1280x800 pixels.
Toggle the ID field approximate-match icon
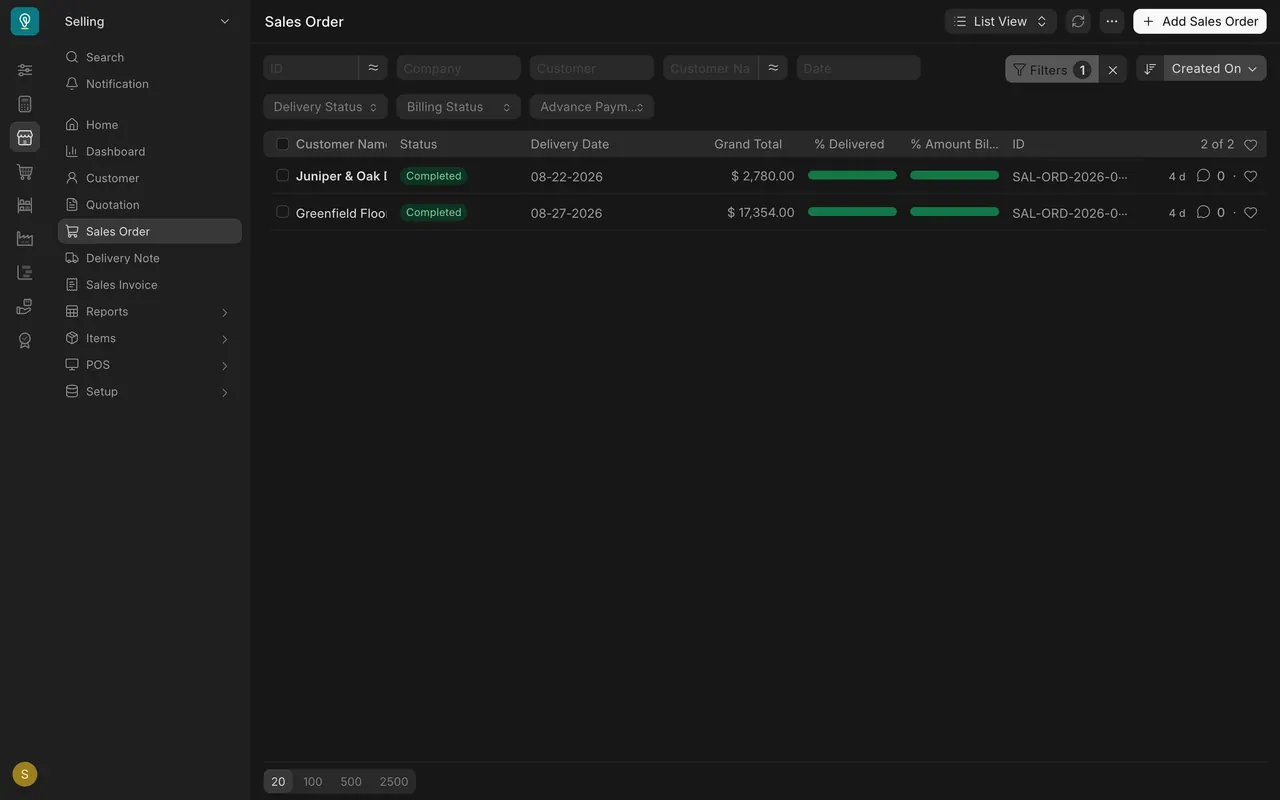[373, 68]
